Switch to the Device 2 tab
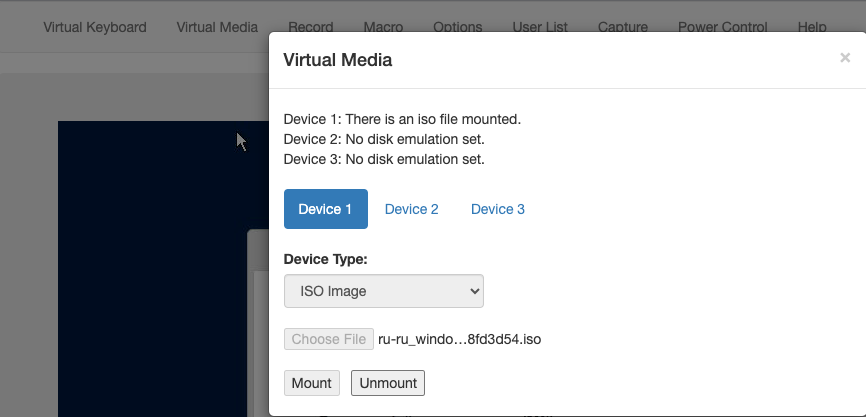 411,209
